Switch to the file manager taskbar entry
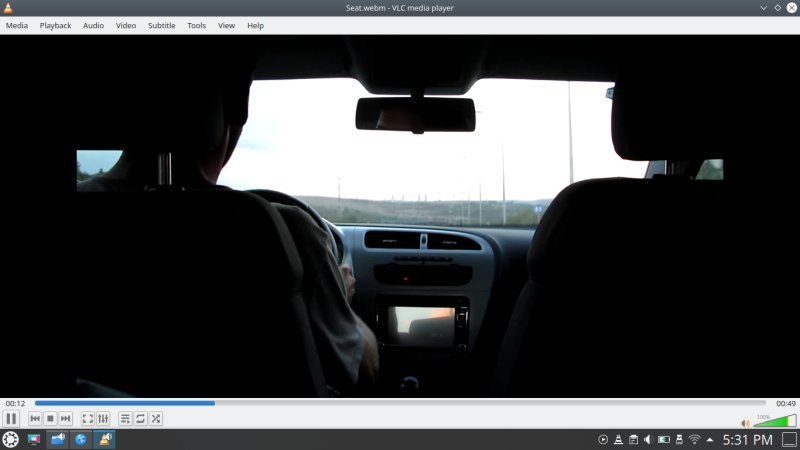800x450 pixels. (x=58, y=439)
